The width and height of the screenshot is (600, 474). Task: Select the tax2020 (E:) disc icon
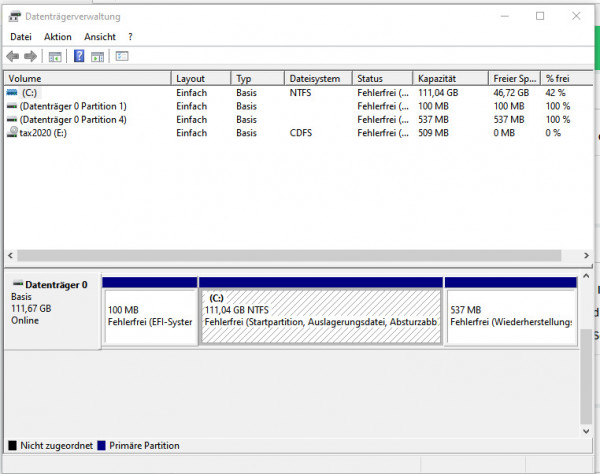pos(12,132)
